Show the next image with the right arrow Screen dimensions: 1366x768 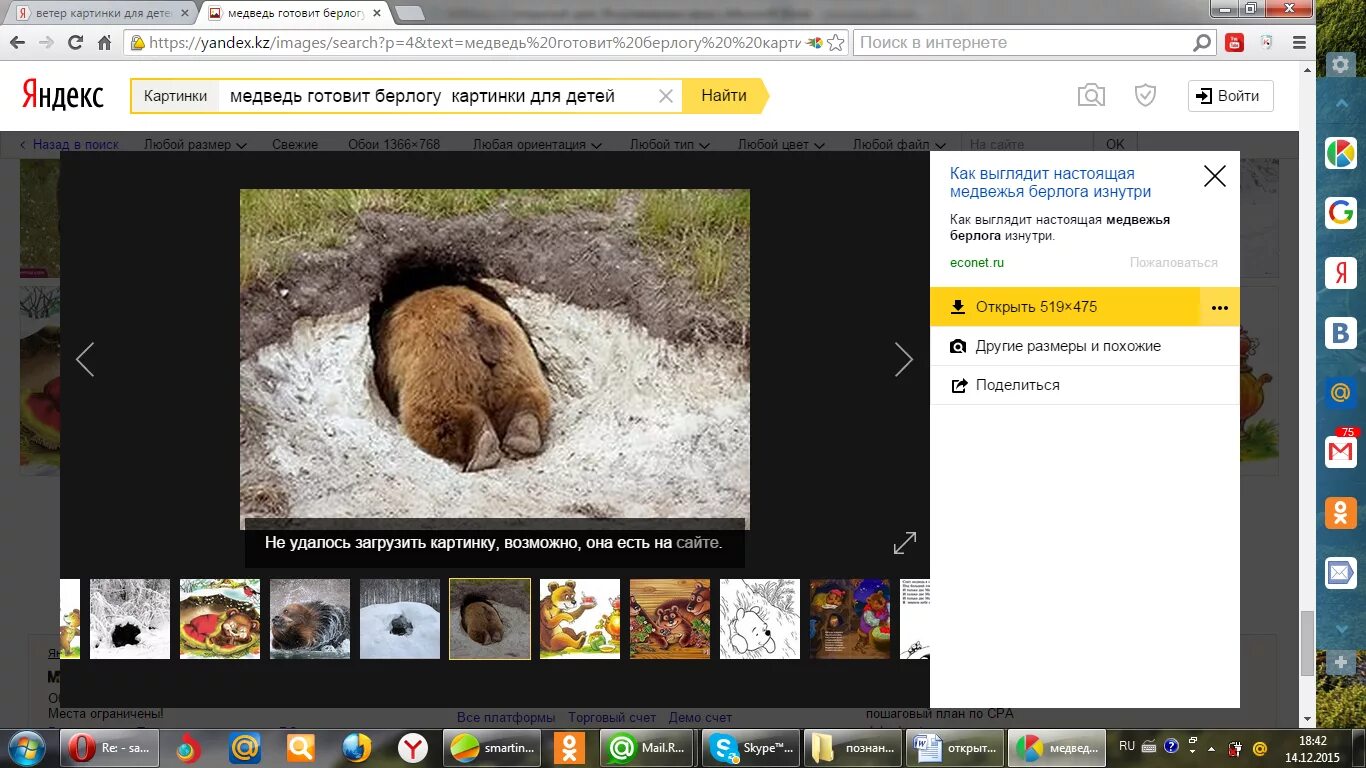(903, 359)
